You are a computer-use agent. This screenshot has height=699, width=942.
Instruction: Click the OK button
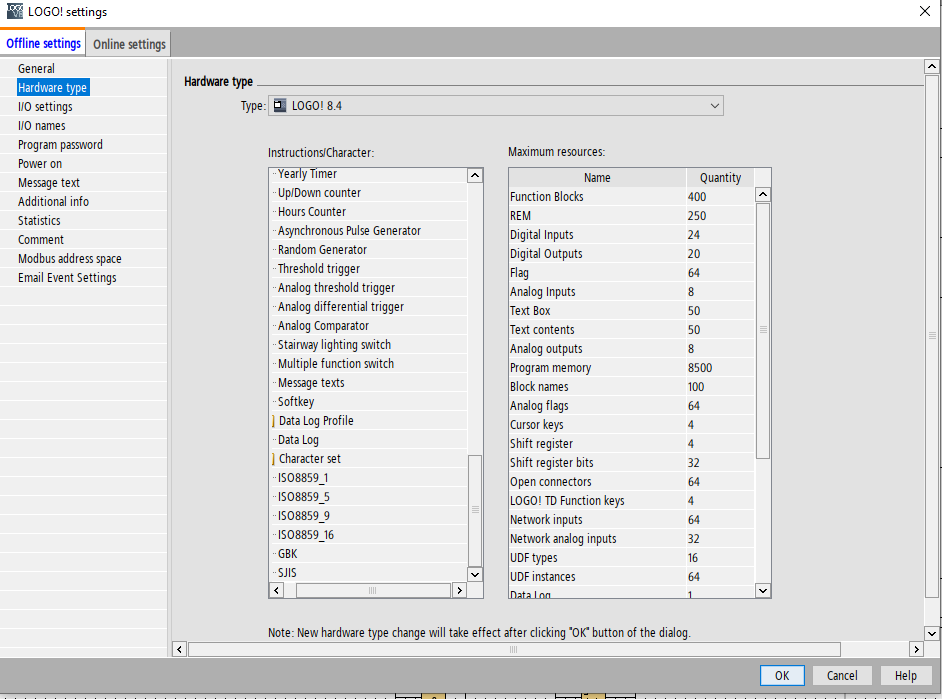[781, 675]
